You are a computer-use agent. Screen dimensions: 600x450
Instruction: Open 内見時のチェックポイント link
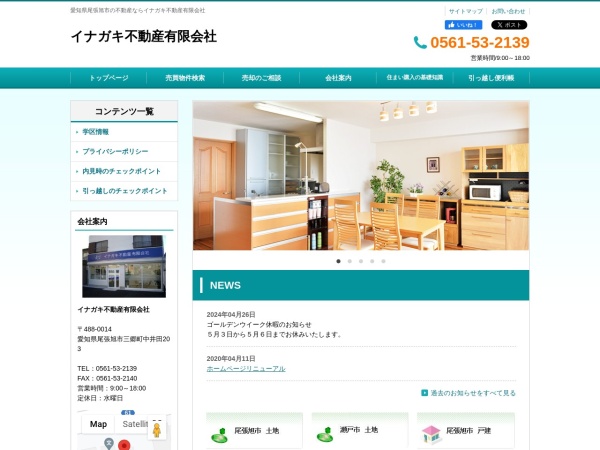click(121, 171)
